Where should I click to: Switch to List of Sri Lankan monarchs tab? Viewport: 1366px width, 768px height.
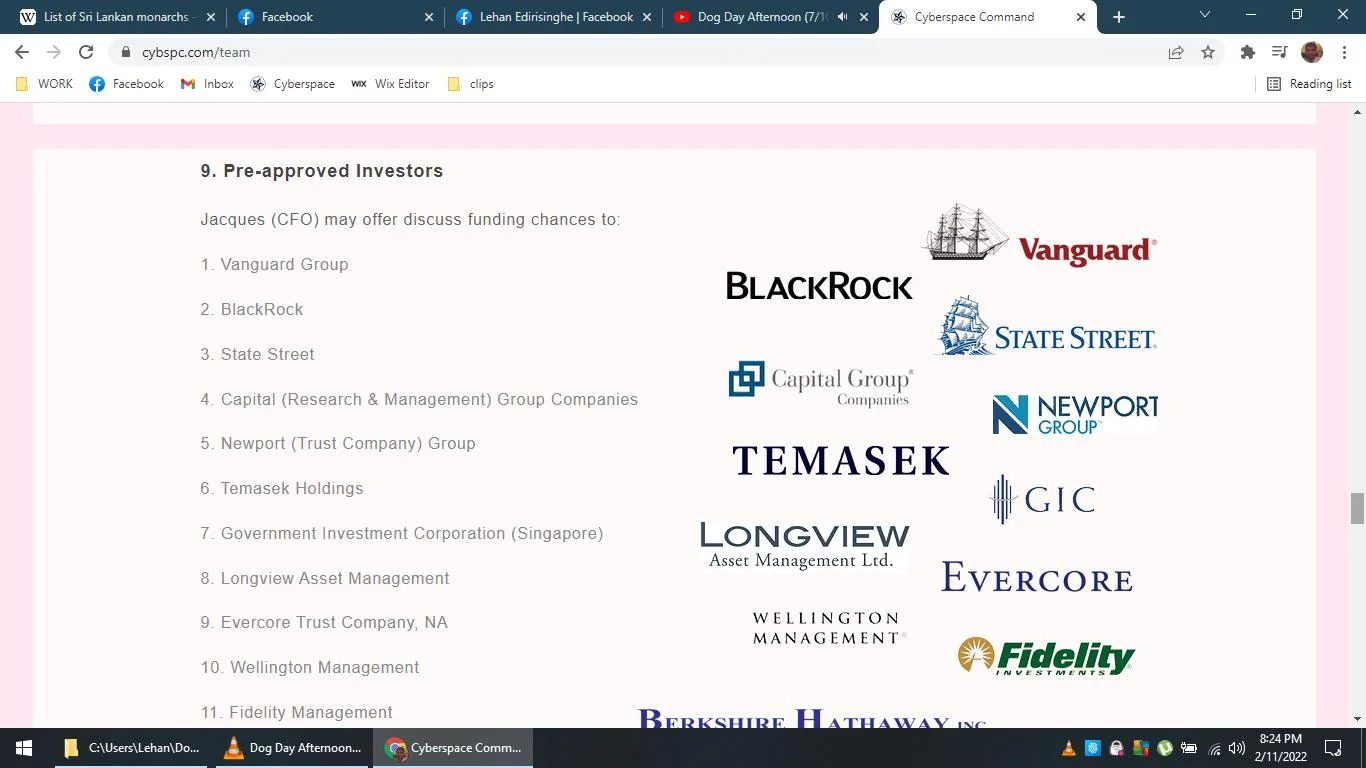click(x=117, y=17)
